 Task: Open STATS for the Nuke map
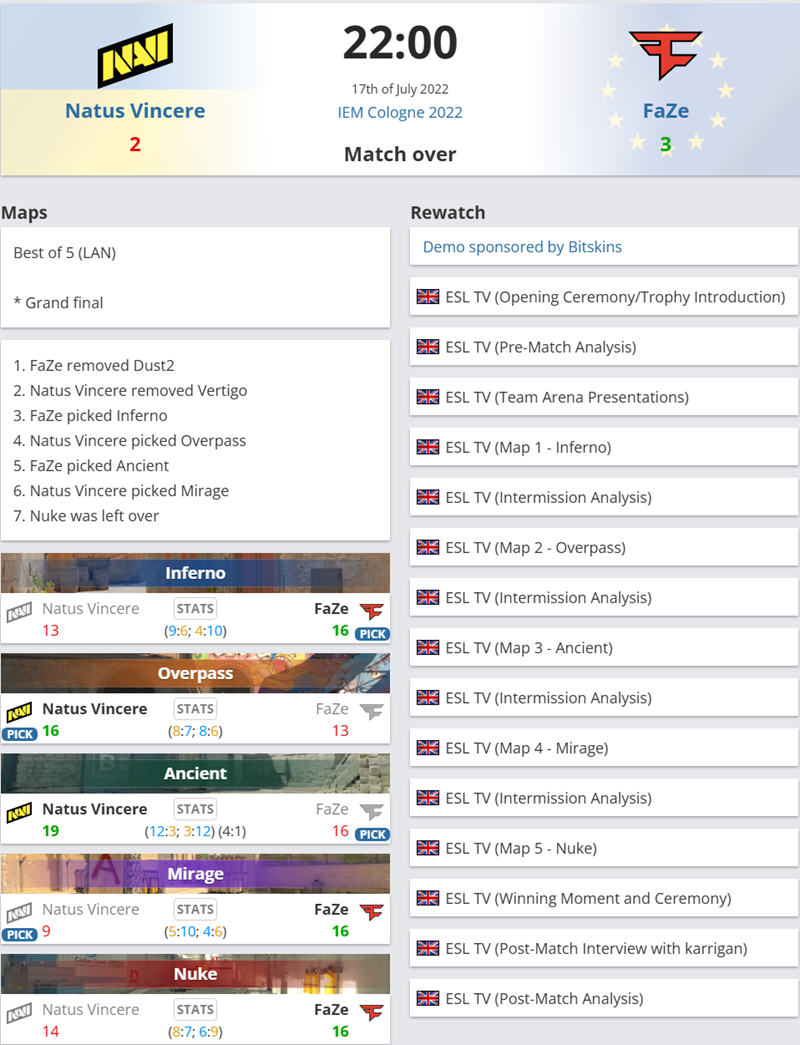pyautogui.click(x=195, y=1009)
